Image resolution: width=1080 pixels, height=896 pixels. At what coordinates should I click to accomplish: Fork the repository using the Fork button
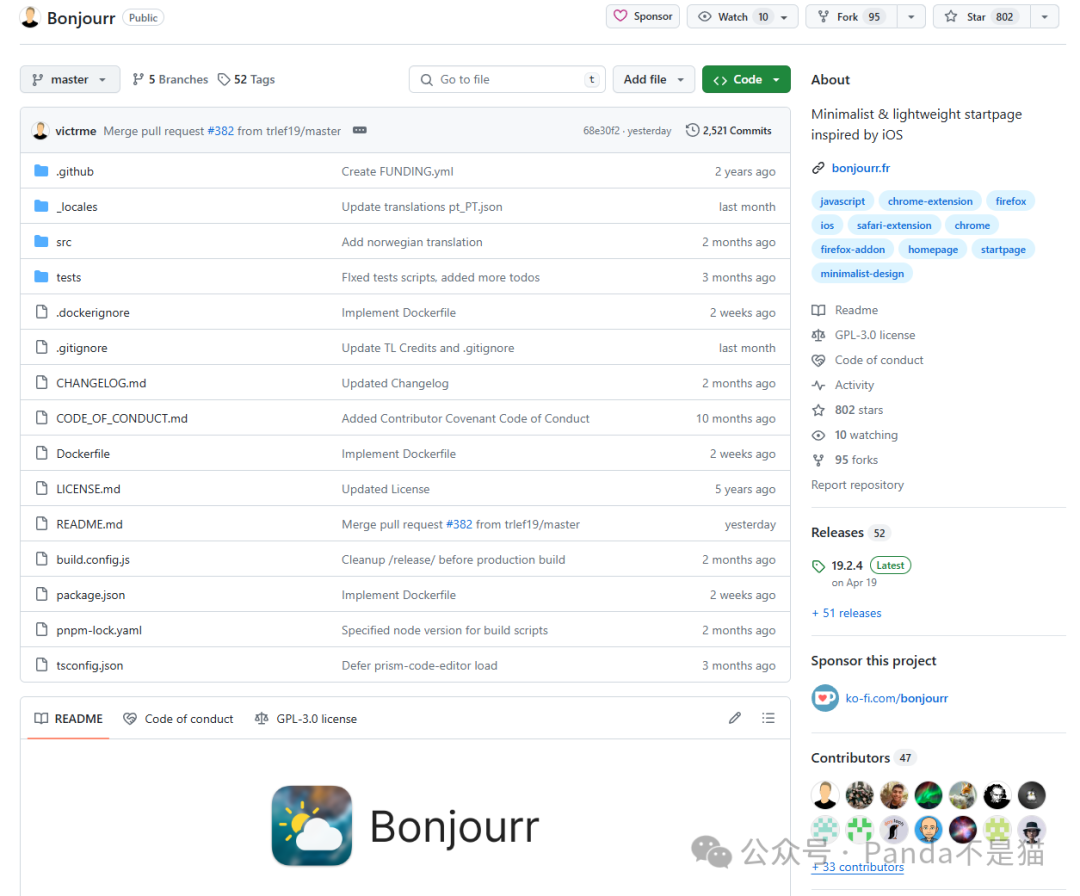click(851, 17)
